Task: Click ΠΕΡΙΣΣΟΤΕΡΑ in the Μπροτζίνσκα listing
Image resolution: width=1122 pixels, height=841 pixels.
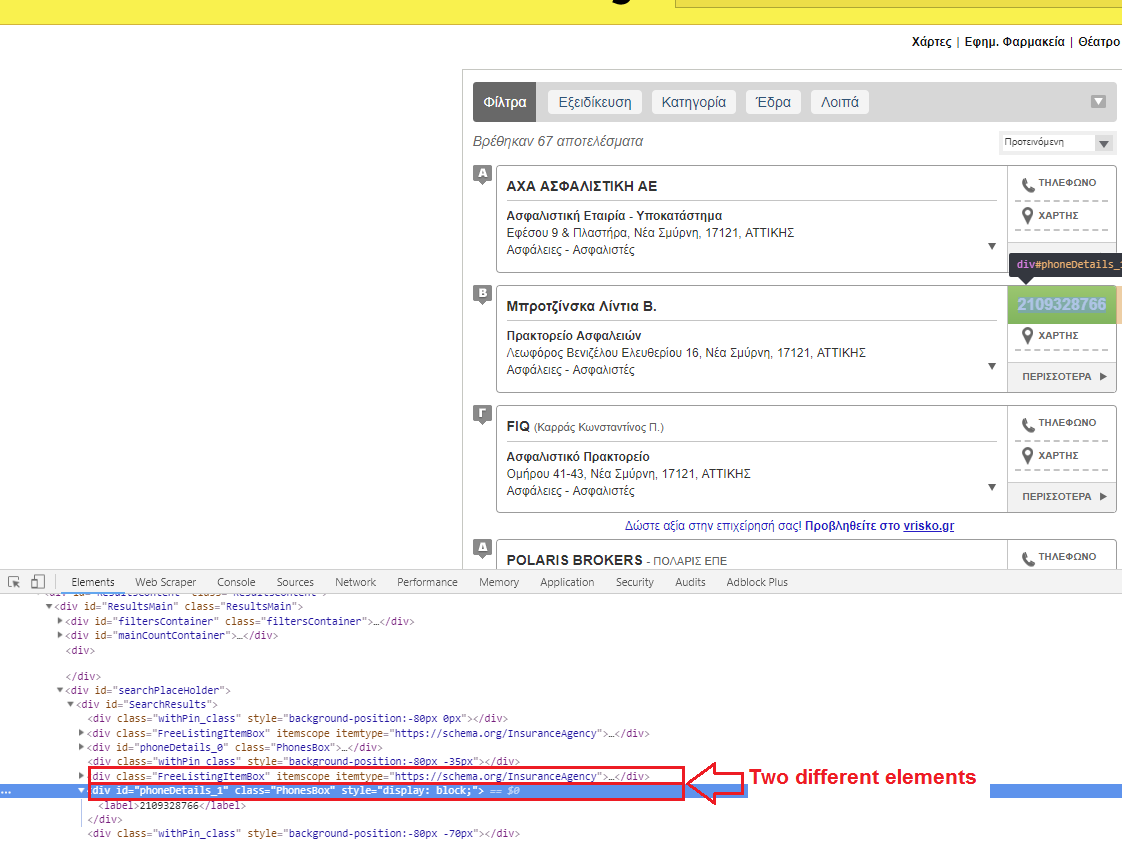Action: [x=1062, y=377]
